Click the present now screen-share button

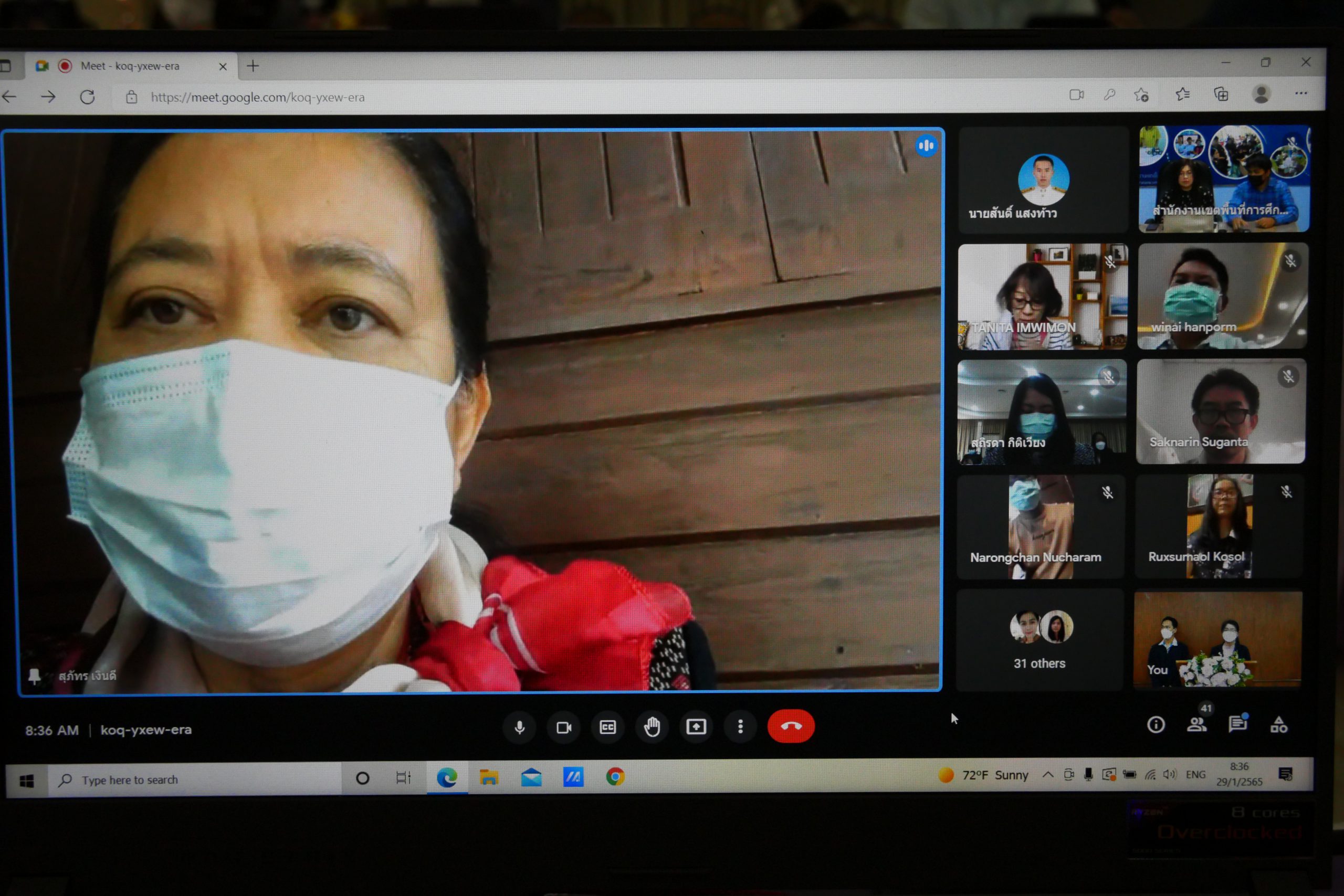pyautogui.click(x=696, y=727)
